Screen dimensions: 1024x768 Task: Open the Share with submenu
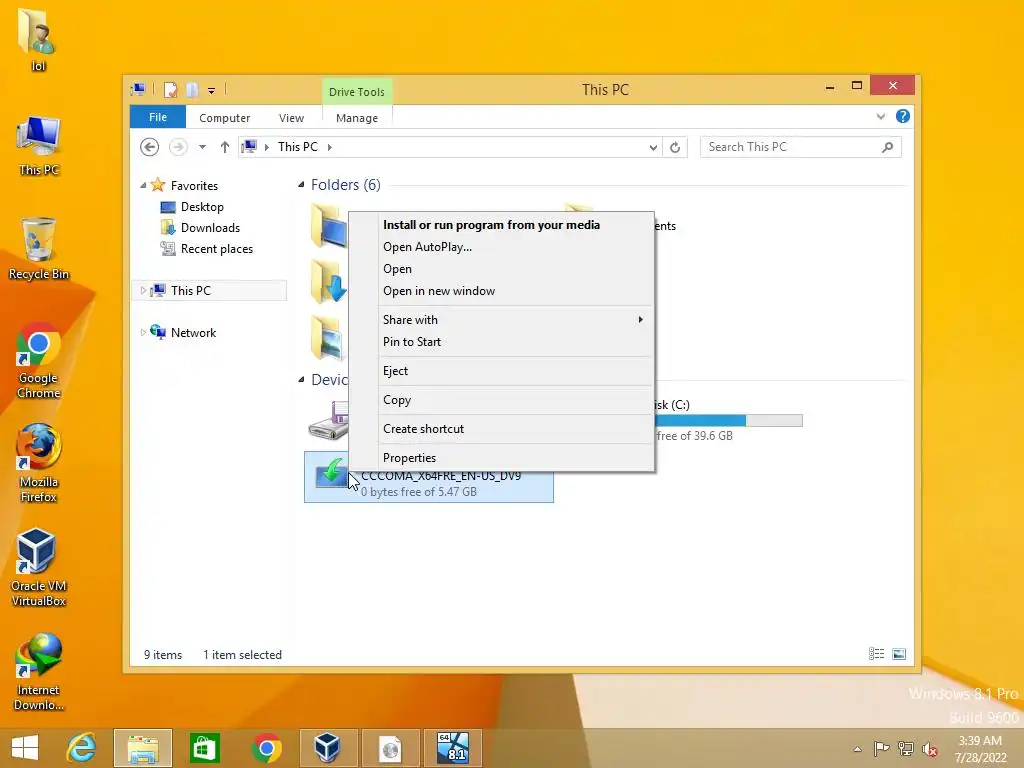502,320
